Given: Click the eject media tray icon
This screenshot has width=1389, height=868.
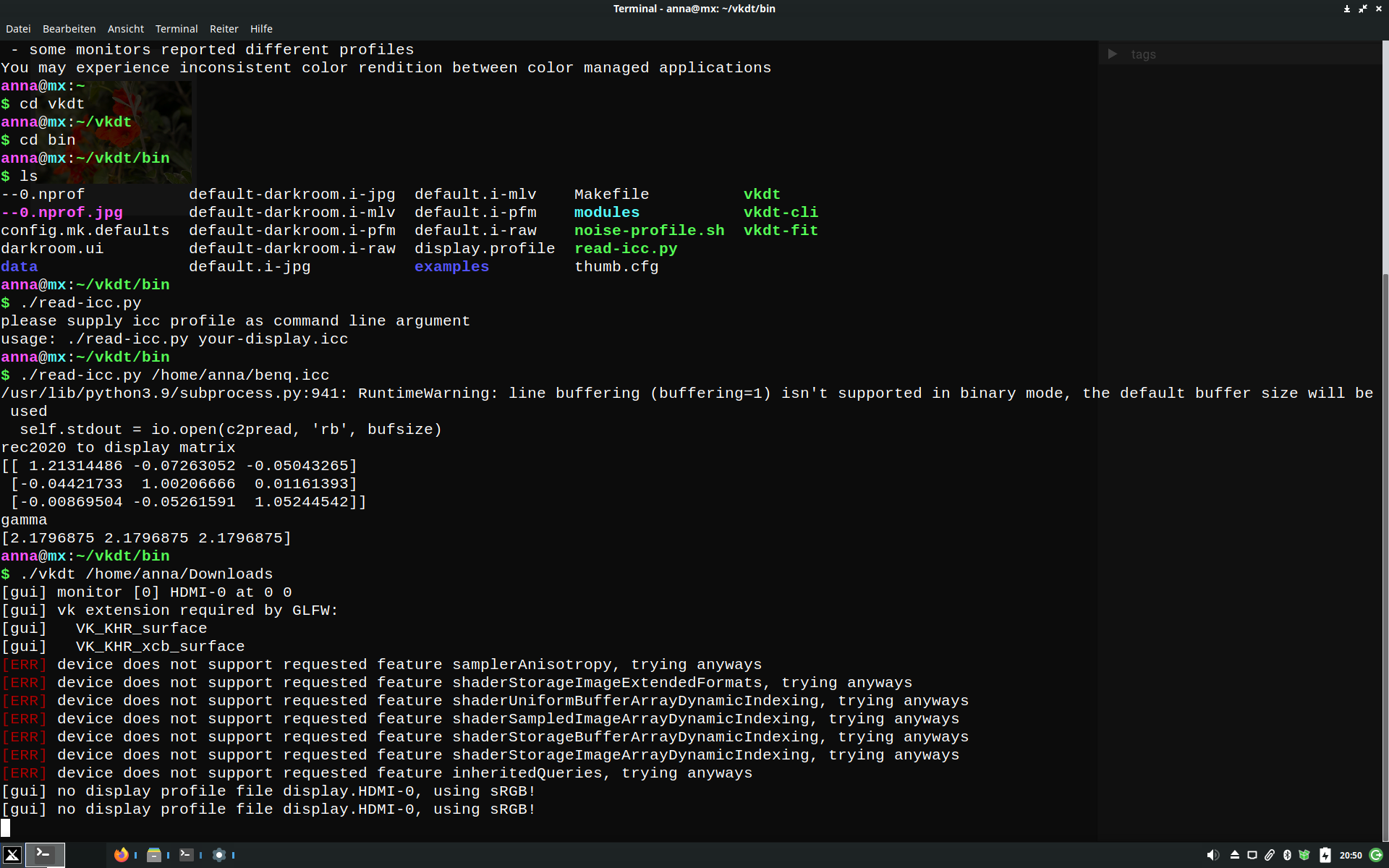Looking at the screenshot, I should 1235,855.
